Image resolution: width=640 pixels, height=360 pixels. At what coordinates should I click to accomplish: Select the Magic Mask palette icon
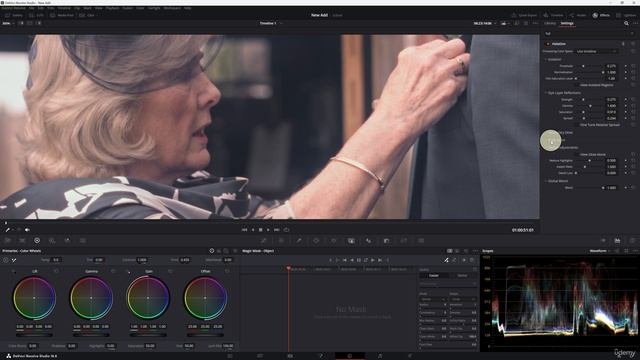point(351,240)
